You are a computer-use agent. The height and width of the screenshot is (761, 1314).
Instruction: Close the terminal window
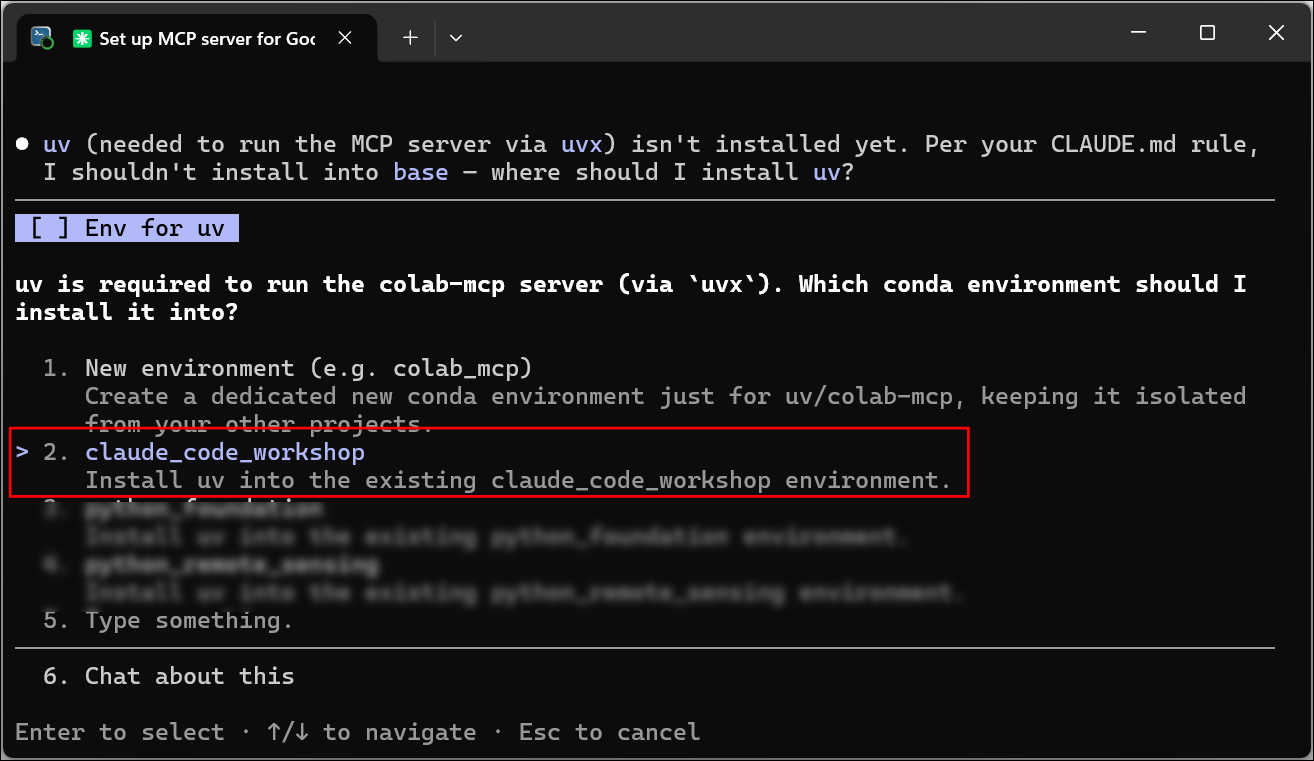point(1275,33)
